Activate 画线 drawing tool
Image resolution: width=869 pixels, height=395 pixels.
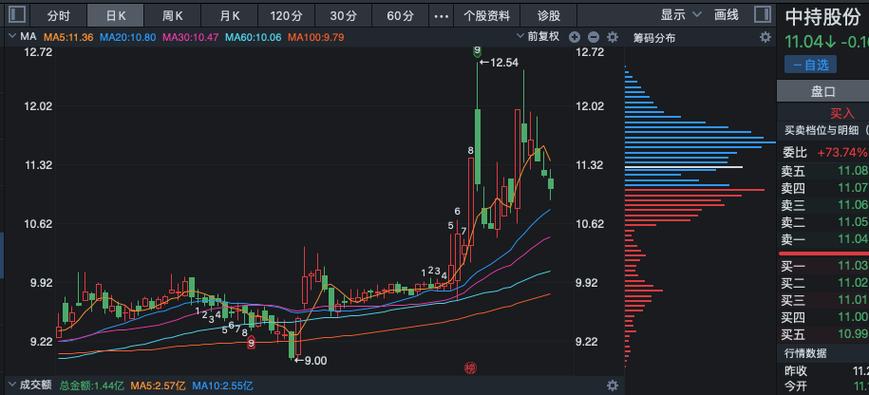727,15
